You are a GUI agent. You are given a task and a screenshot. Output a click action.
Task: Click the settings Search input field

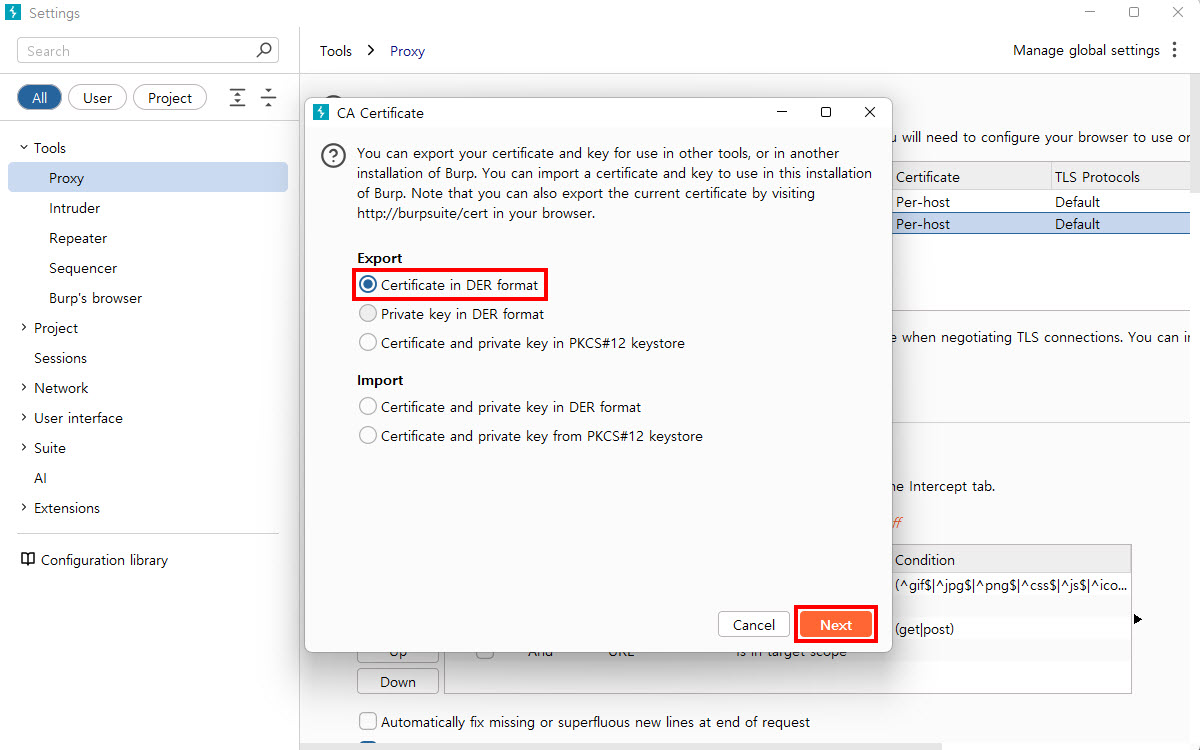(x=148, y=50)
